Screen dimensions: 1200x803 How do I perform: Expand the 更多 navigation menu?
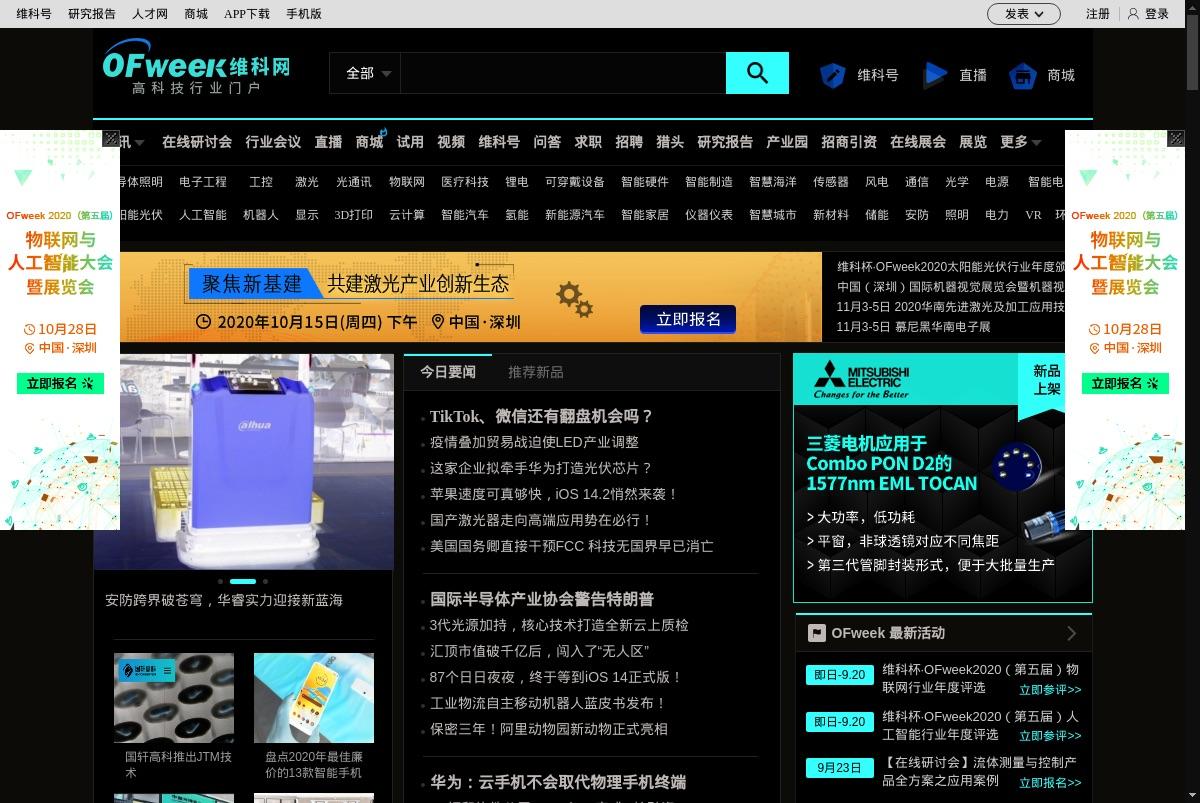(1020, 142)
